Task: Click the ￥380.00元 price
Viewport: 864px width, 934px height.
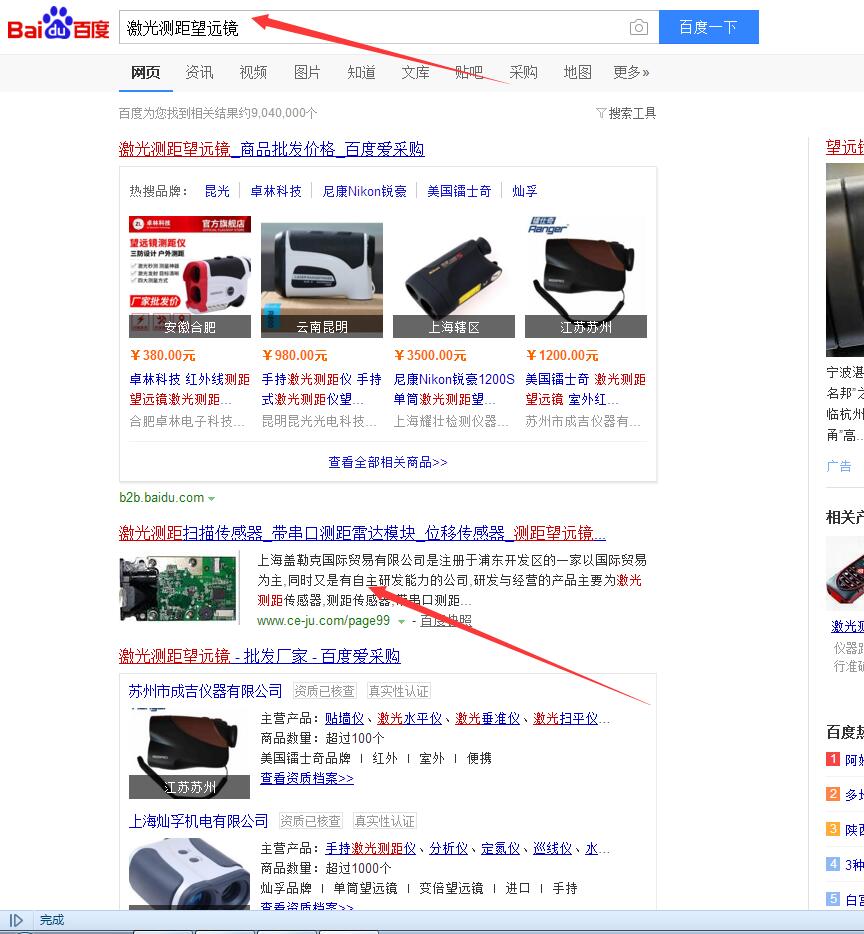Action: 163,356
